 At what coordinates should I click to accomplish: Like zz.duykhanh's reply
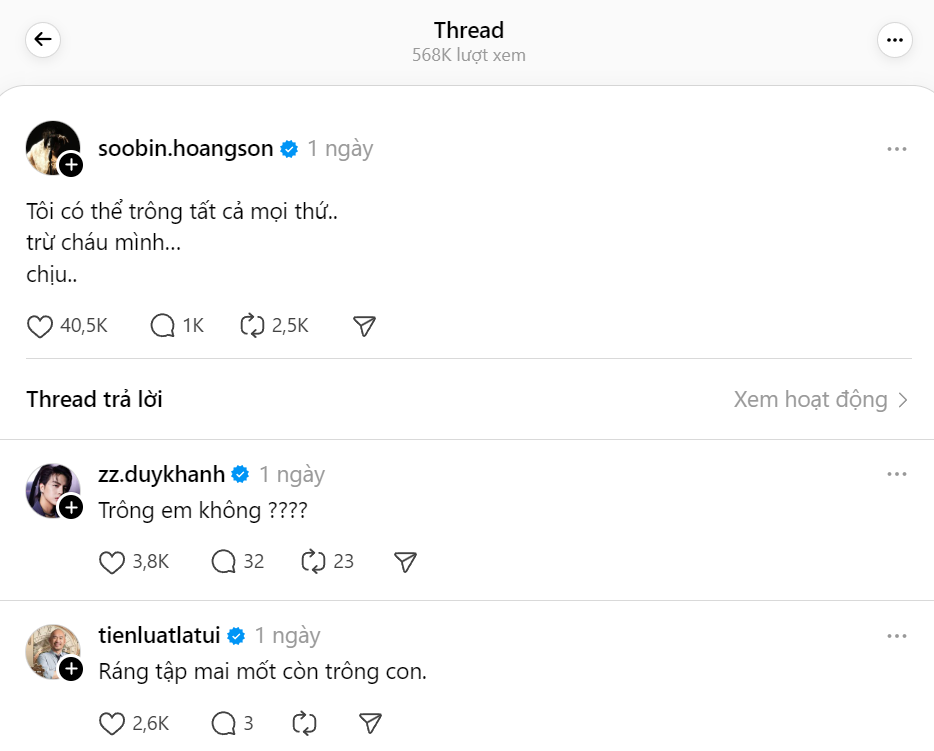click(111, 562)
